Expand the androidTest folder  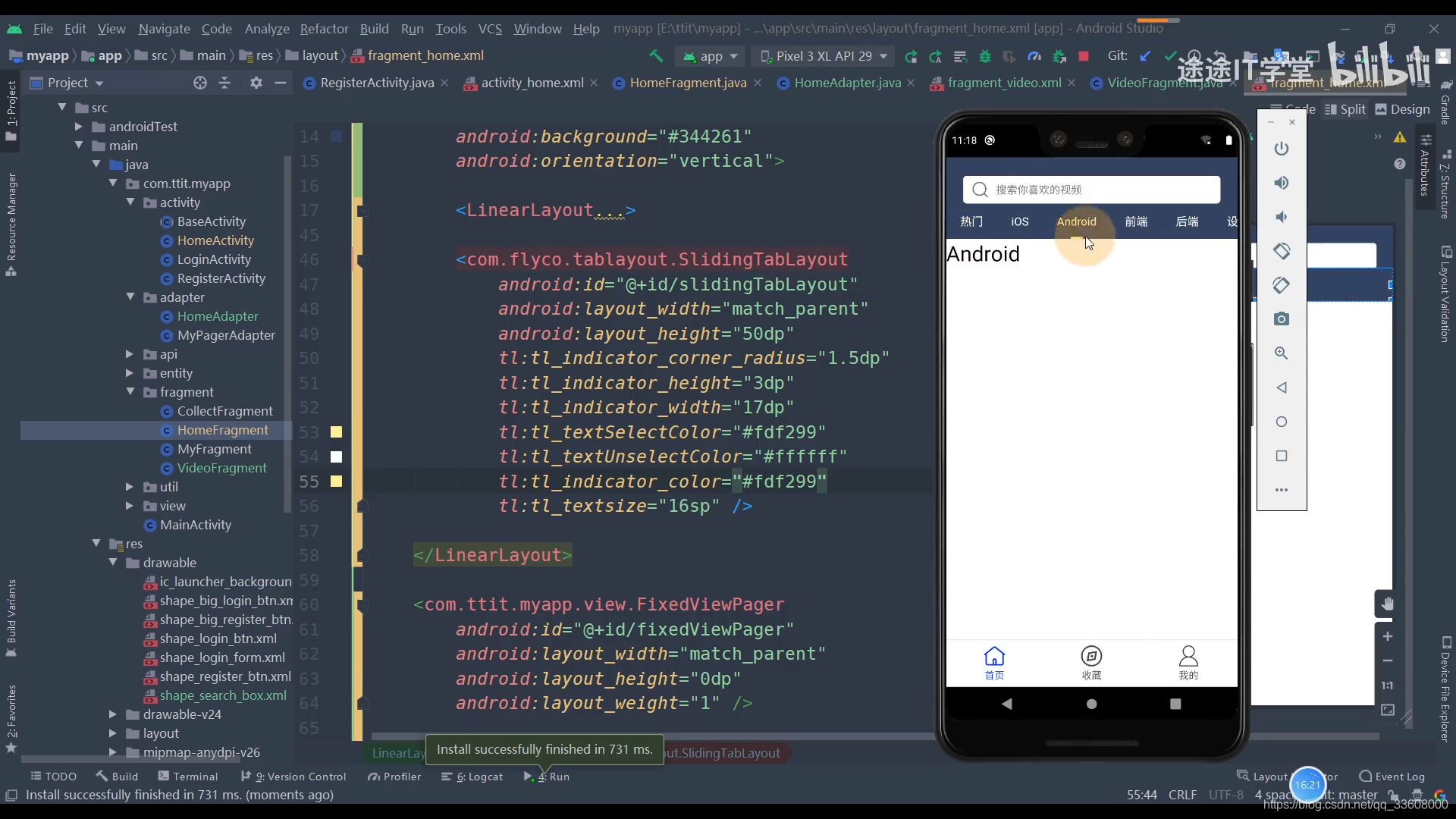tap(79, 127)
